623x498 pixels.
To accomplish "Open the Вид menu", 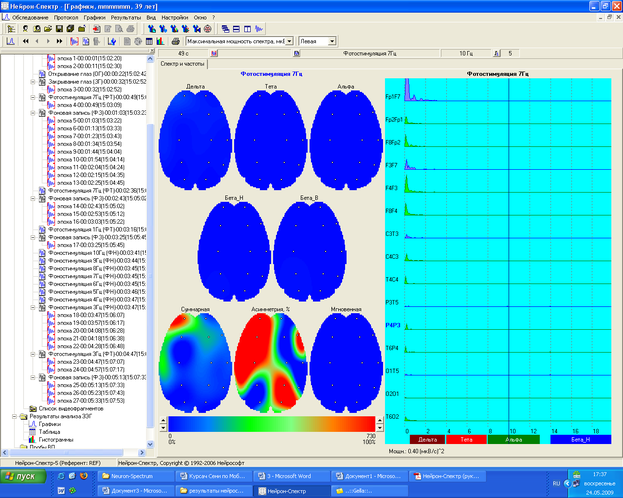I will coord(151,17).
